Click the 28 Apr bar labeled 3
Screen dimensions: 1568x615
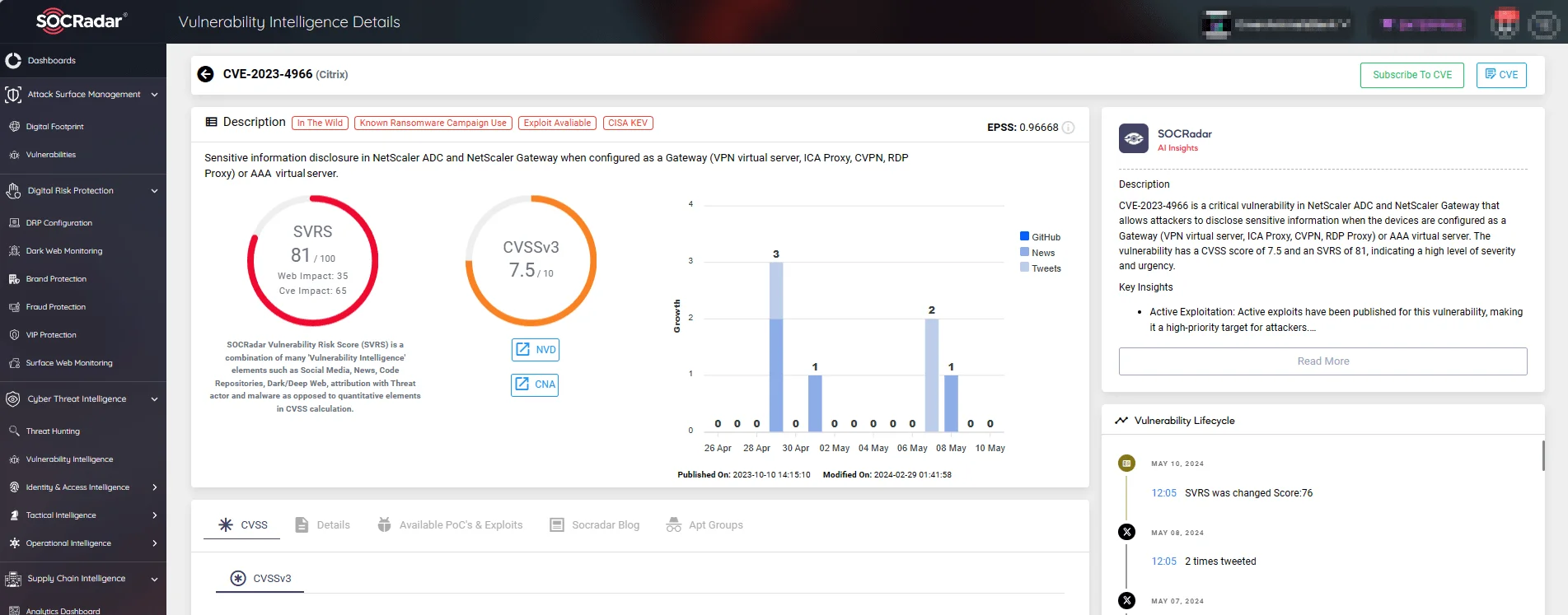pos(776,347)
